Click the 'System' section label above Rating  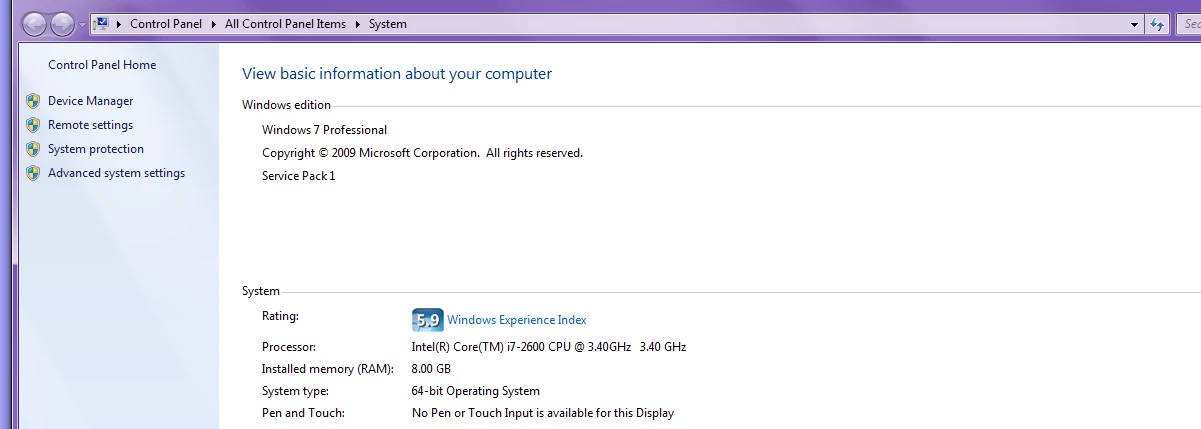(x=261, y=291)
